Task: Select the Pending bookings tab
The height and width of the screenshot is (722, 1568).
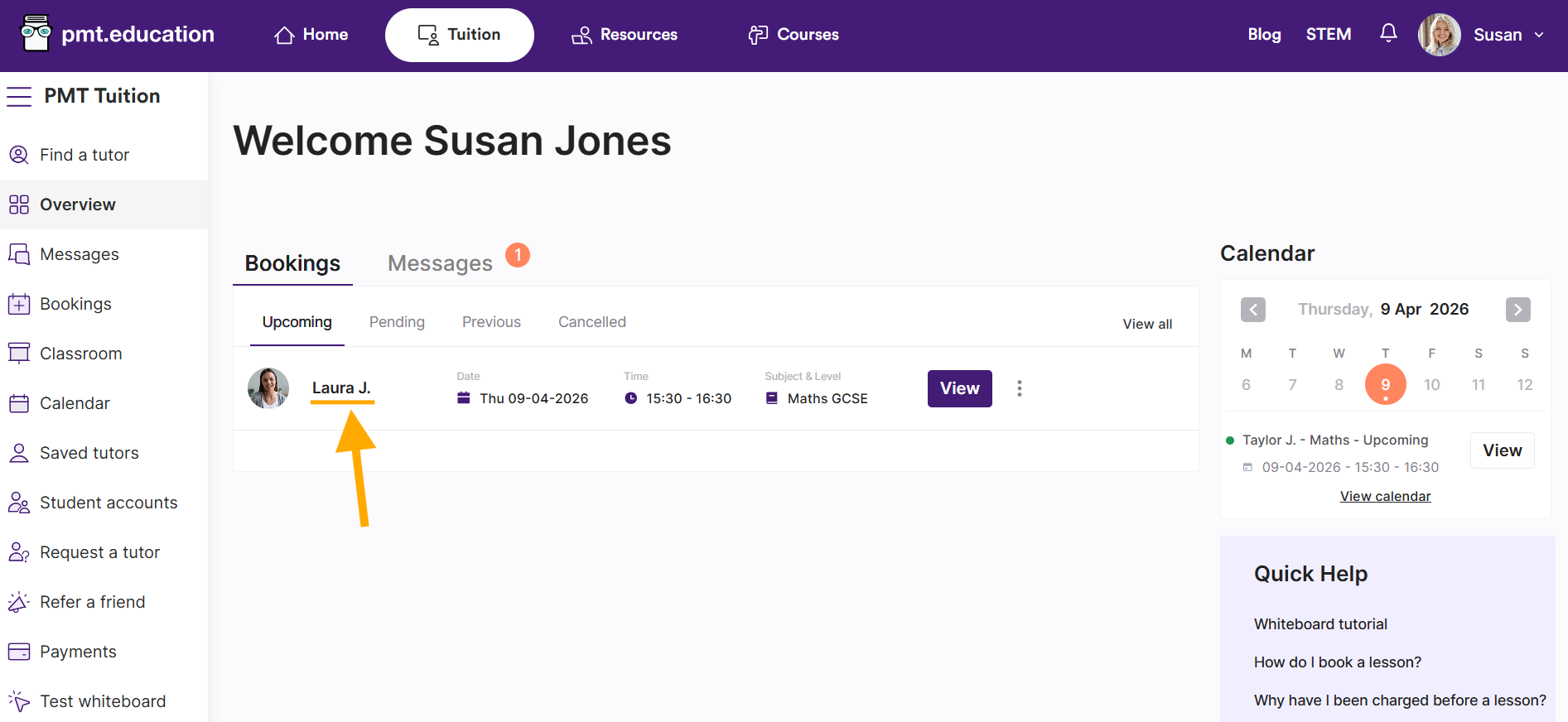Action: point(397,322)
